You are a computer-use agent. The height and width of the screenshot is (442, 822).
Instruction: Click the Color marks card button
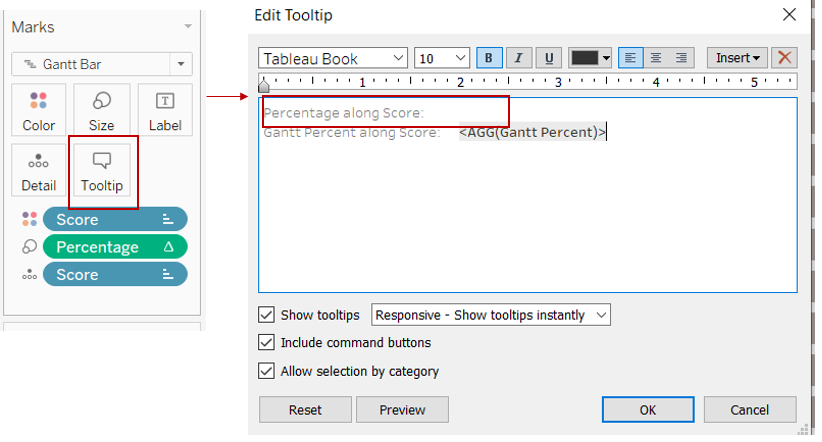[39, 111]
